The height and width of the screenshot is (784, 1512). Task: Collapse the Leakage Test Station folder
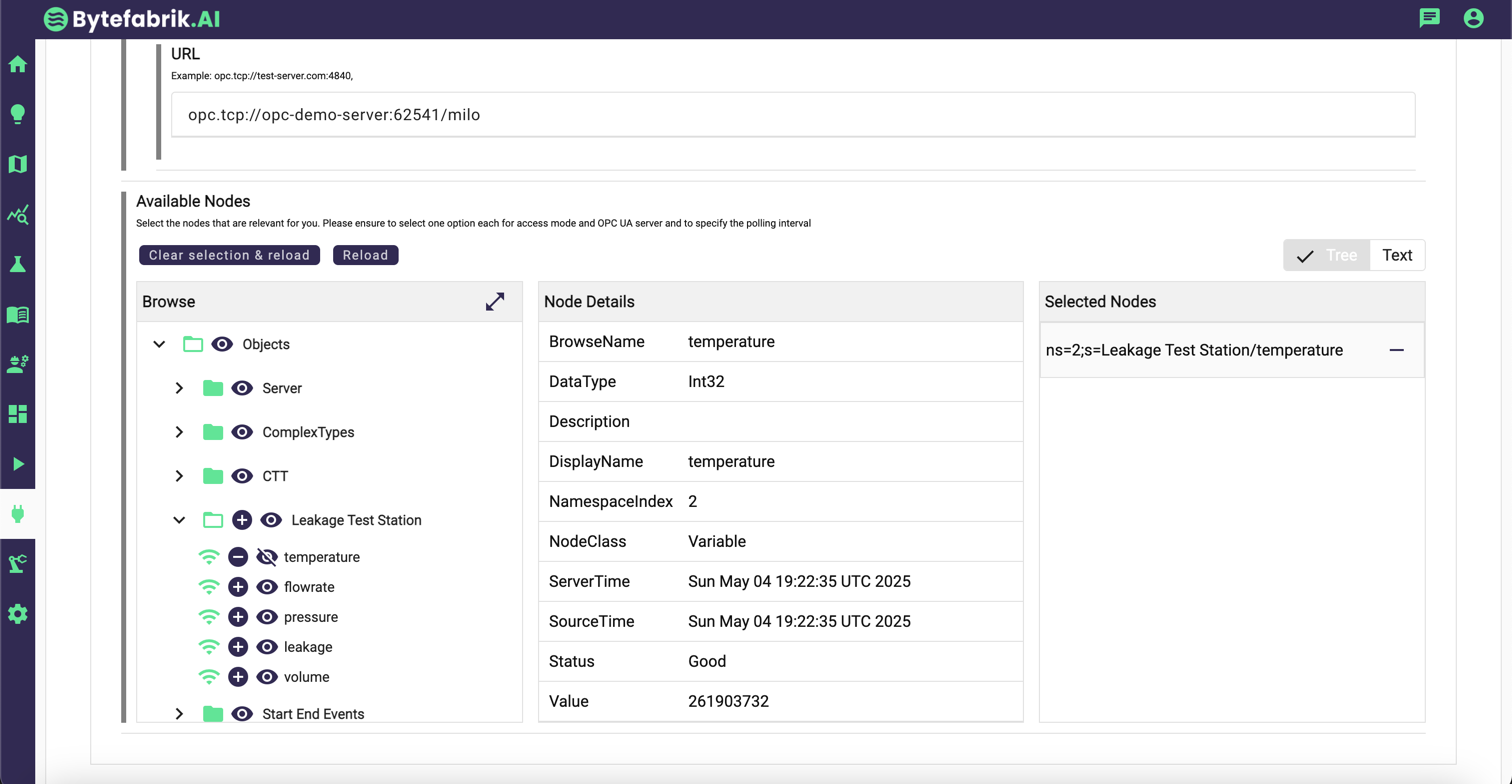(x=179, y=520)
